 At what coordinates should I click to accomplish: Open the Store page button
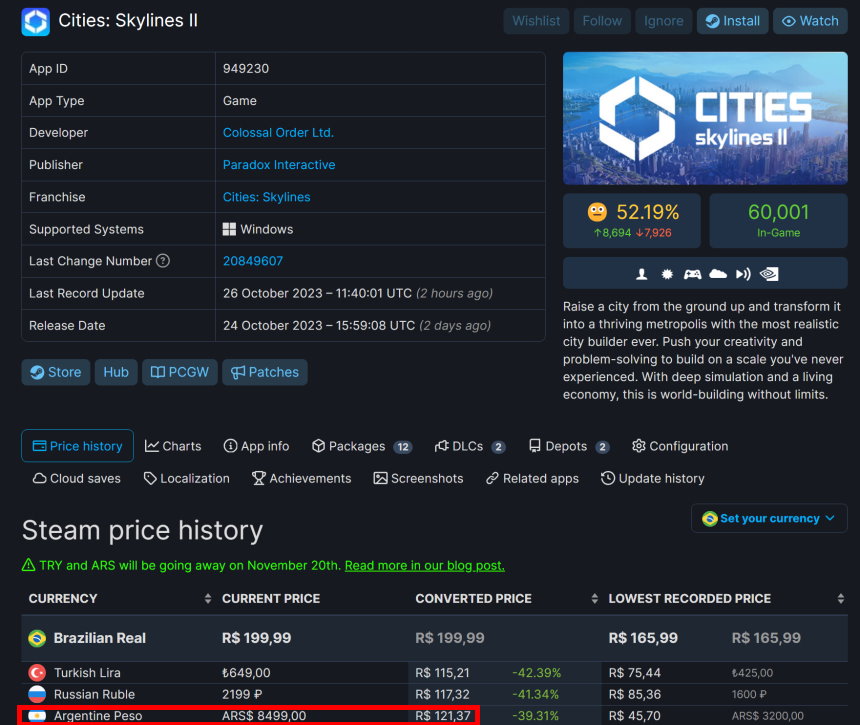click(x=55, y=372)
